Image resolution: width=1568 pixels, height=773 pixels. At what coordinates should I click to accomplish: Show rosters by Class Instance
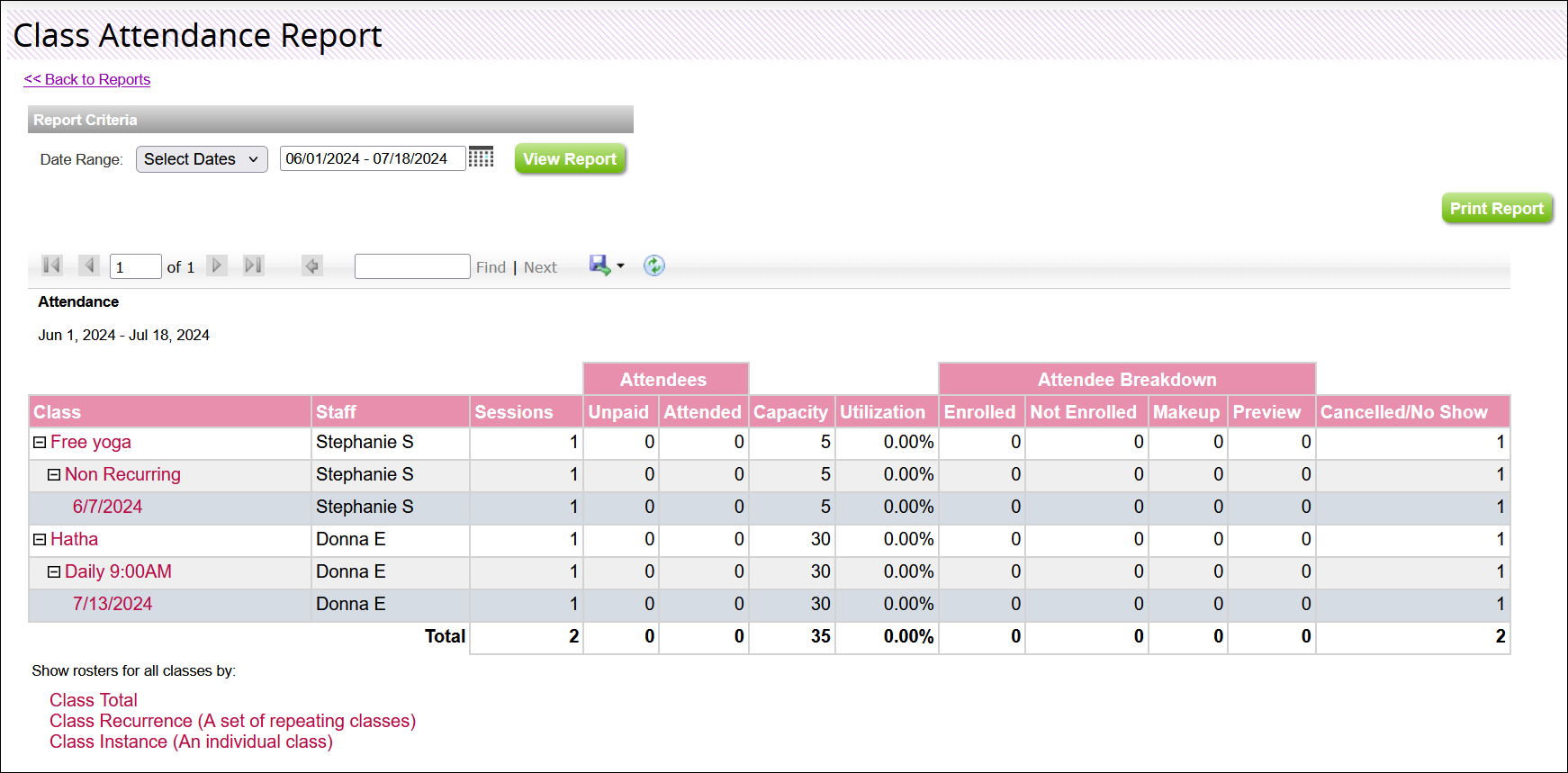[191, 742]
